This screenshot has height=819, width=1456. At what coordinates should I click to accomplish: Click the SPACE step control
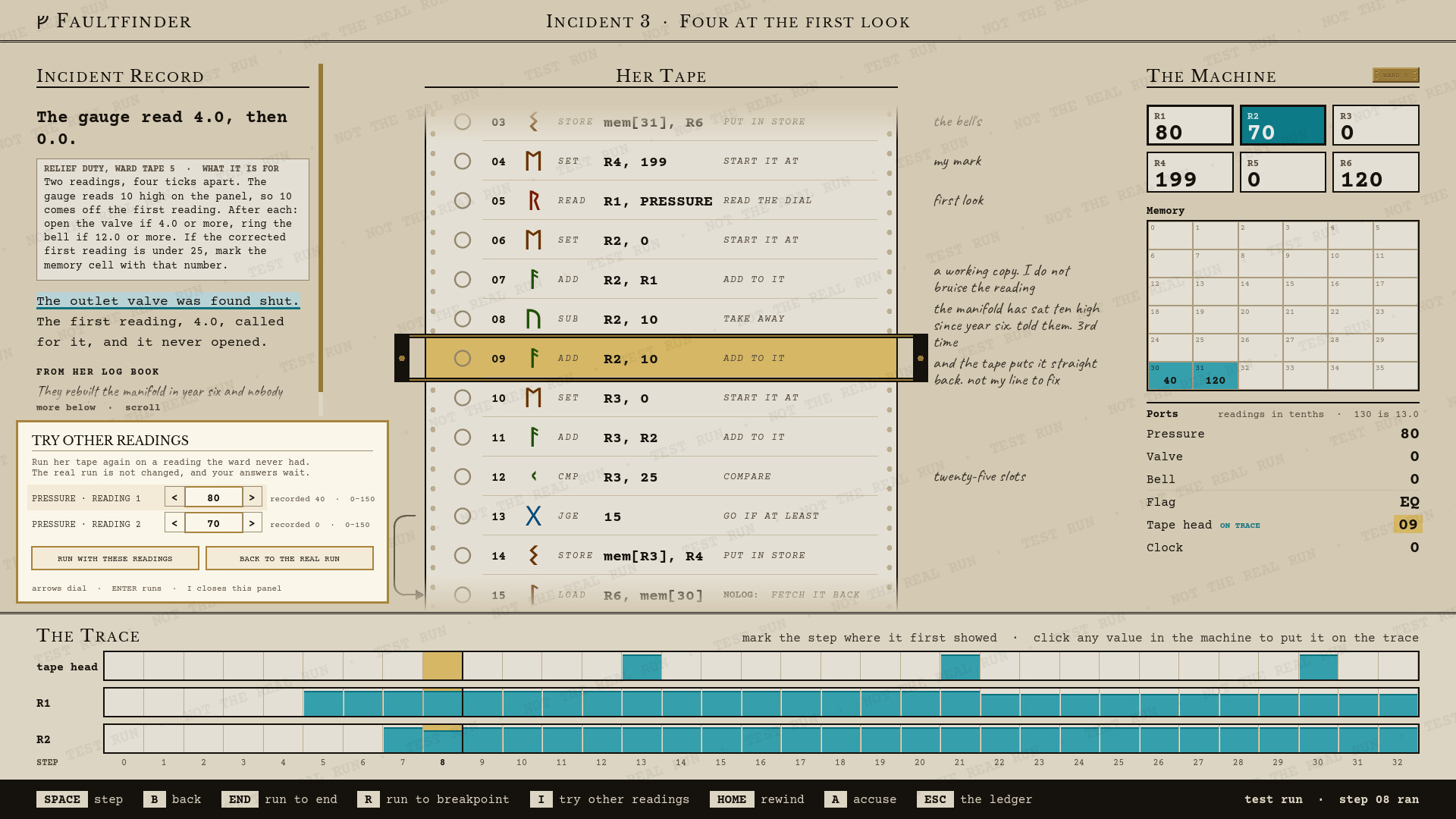(80, 799)
